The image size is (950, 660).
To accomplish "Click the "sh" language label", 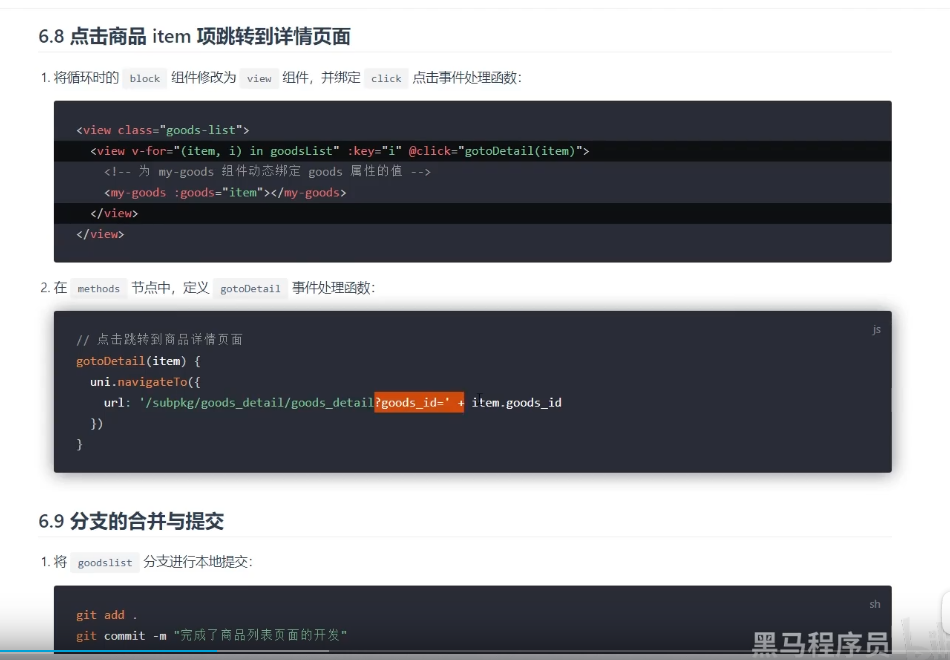I will tap(875, 604).
